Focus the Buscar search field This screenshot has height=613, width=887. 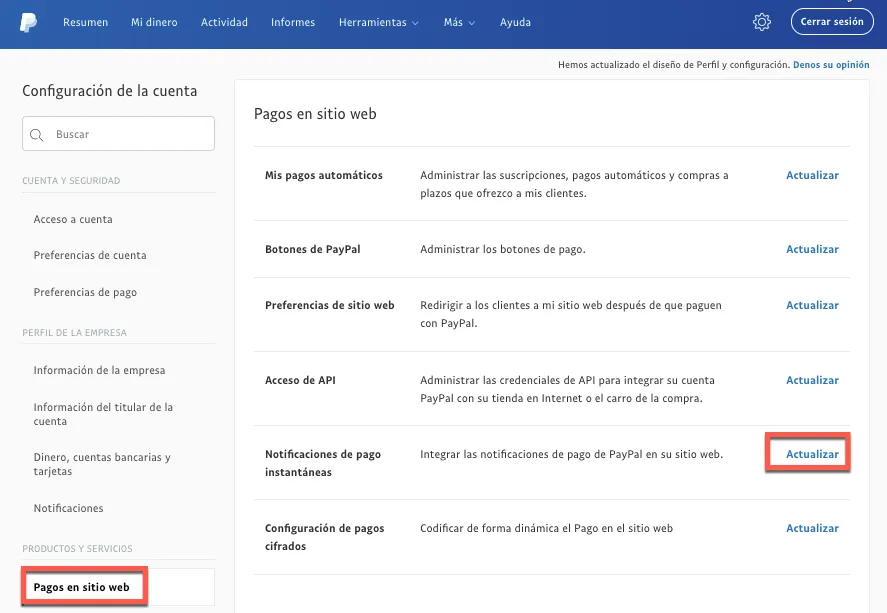coord(118,133)
